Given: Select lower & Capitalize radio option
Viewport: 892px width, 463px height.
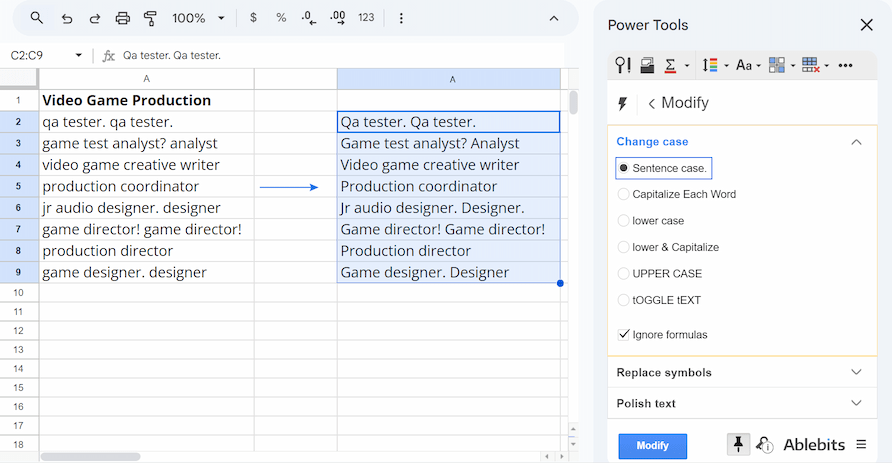Looking at the screenshot, I should (623, 247).
